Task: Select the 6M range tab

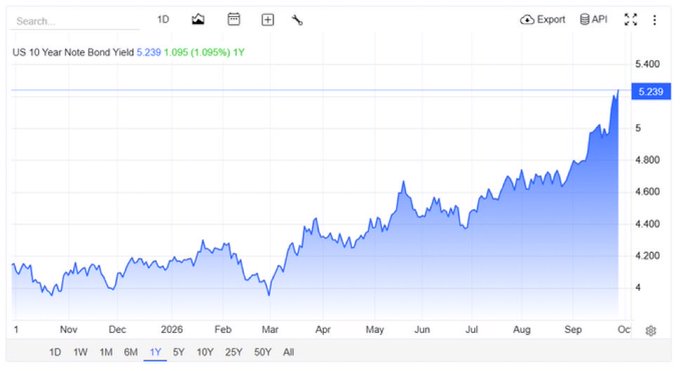Action: (x=131, y=352)
